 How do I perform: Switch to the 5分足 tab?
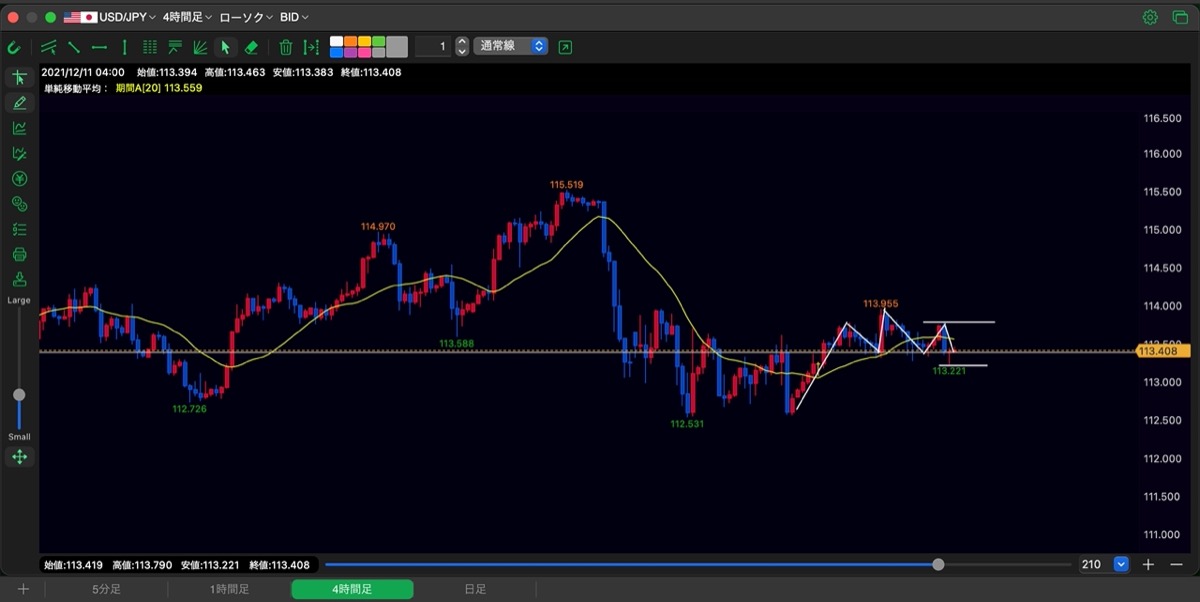point(106,590)
